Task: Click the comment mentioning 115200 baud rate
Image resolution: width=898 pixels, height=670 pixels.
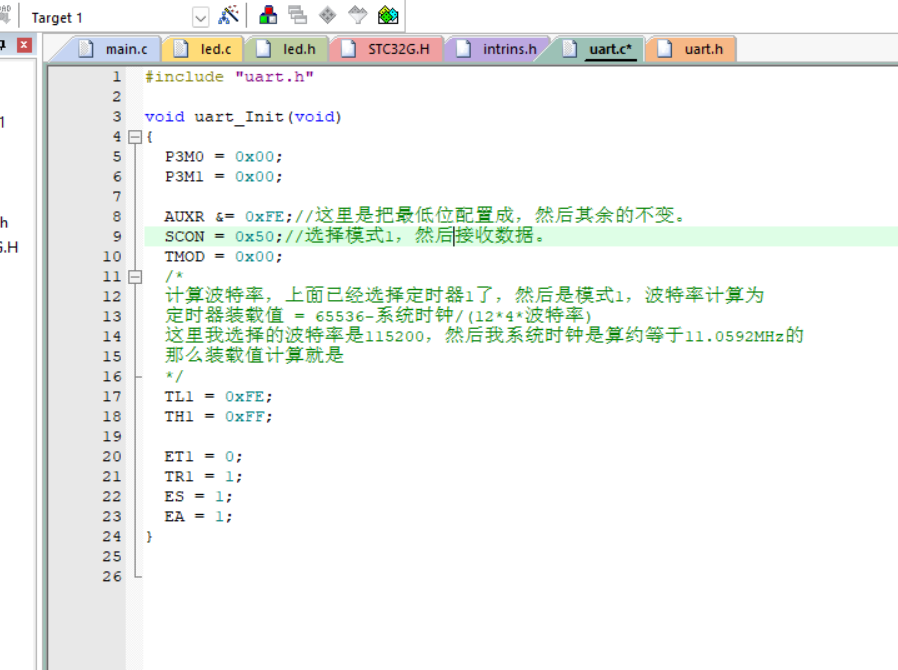Action: (485, 336)
